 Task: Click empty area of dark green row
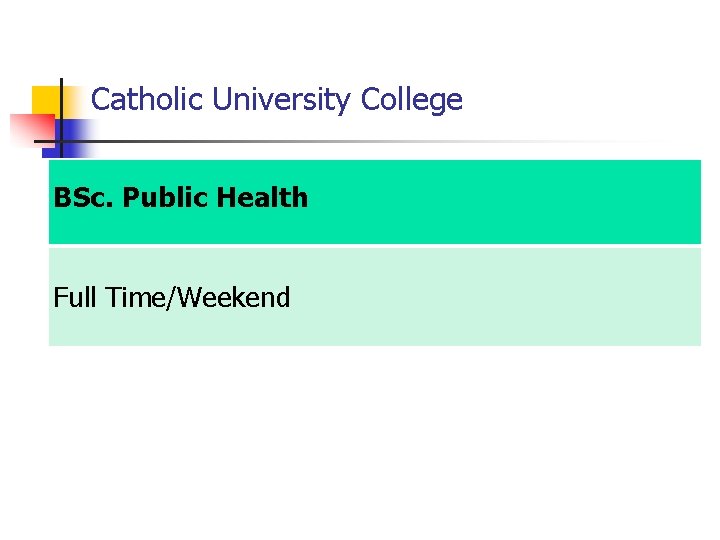(x=500, y=200)
